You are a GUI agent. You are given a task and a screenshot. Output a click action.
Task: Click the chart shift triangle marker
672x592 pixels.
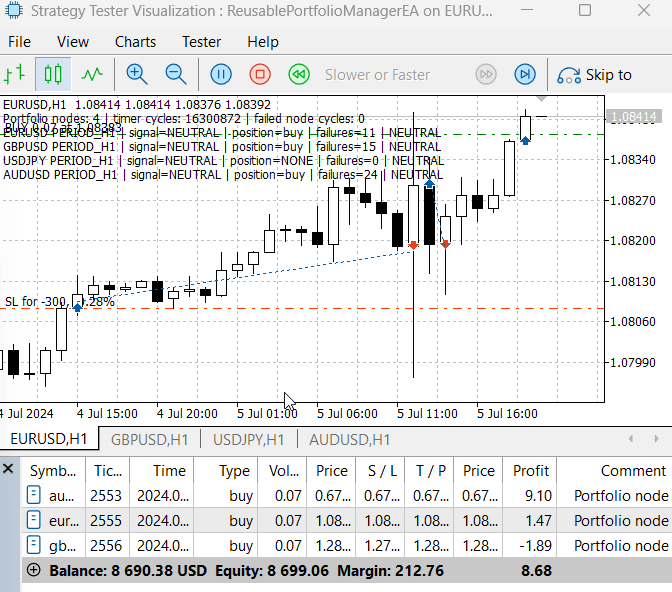point(542,99)
